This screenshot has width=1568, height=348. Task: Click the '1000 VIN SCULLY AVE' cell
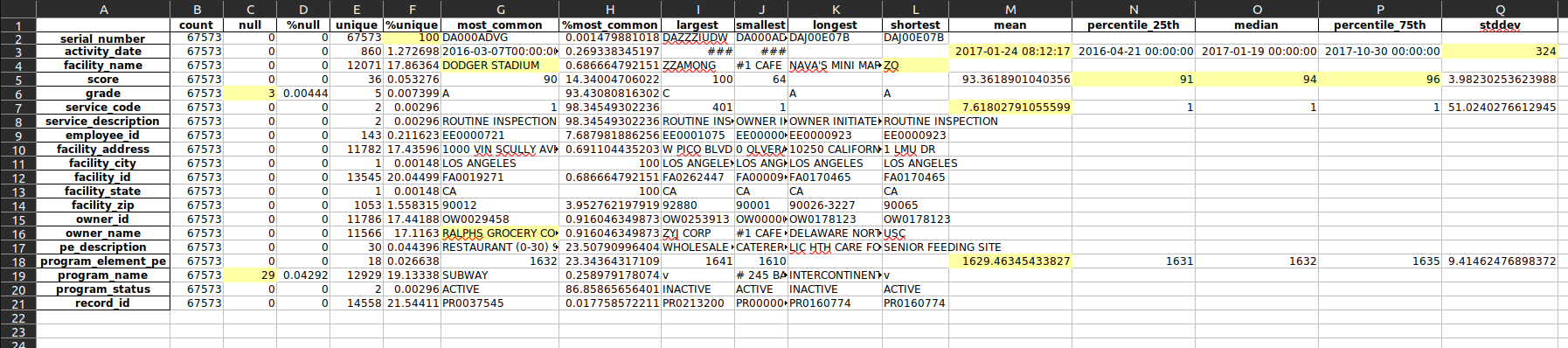click(500, 150)
